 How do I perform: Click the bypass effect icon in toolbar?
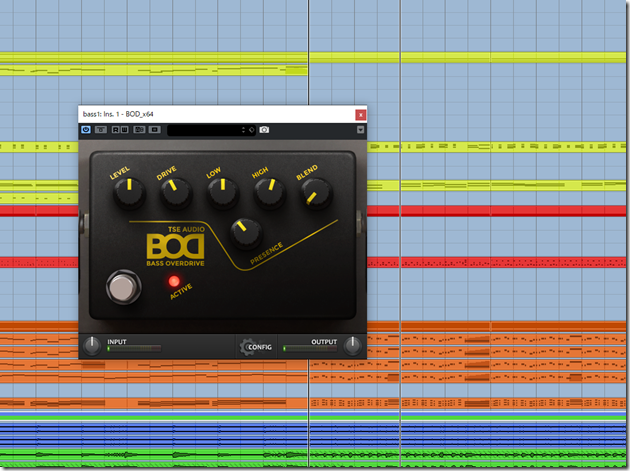103,130
